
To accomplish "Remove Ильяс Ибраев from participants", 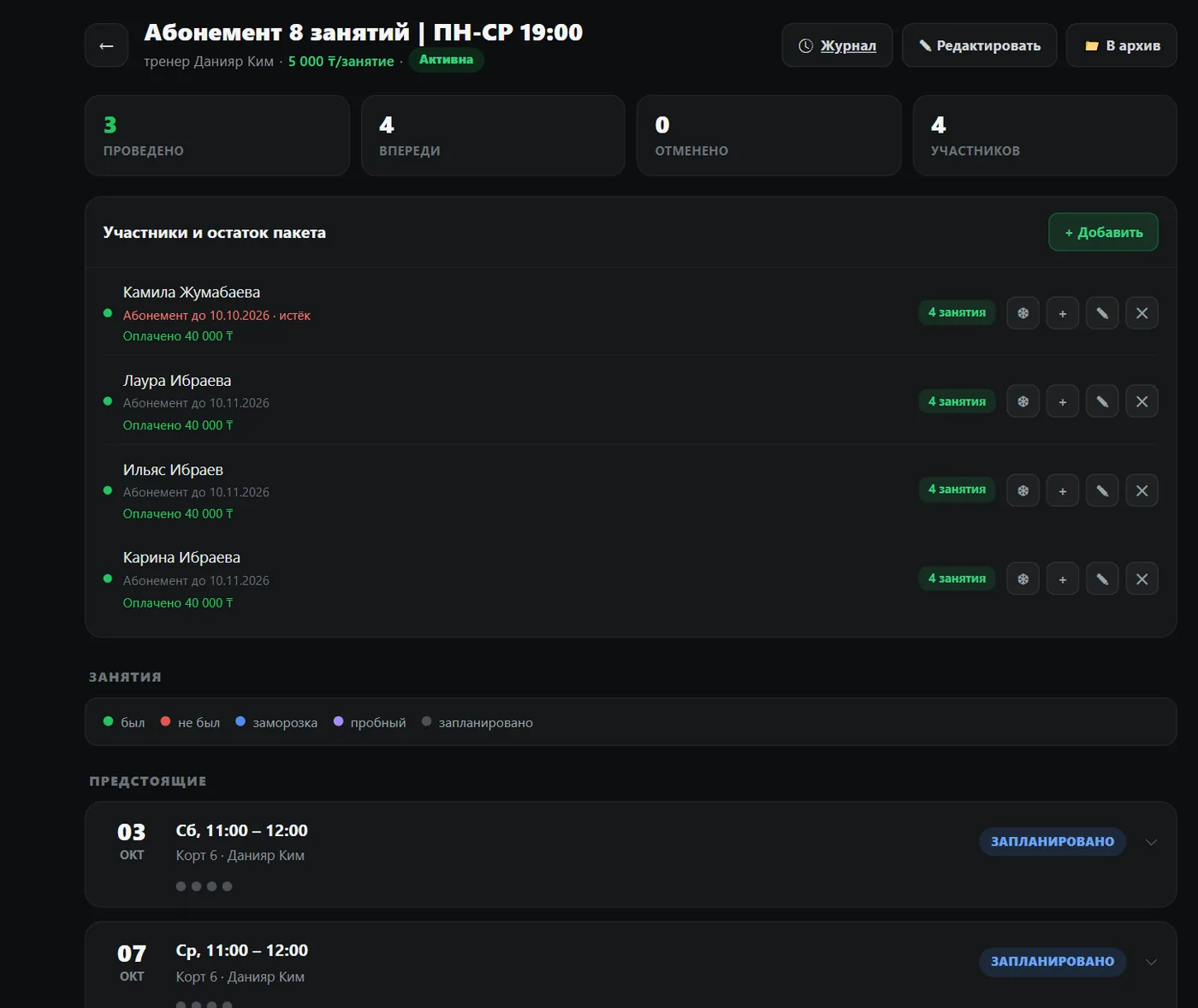I will [1142, 490].
